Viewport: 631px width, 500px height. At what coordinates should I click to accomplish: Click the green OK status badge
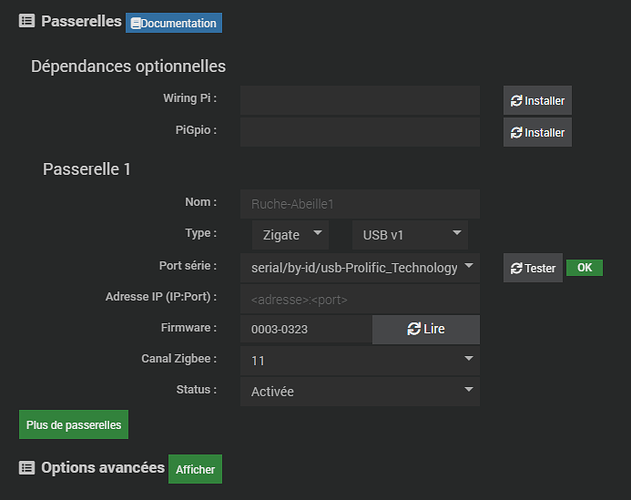584,268
